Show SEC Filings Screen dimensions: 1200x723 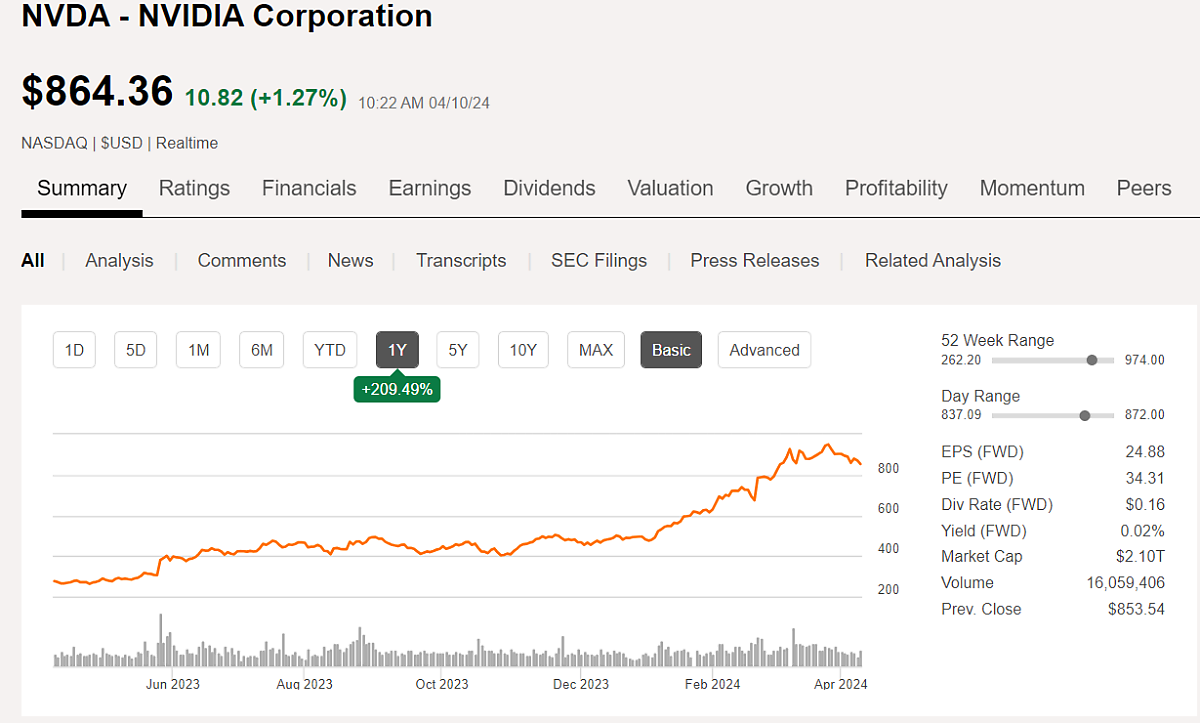pyautogui.click(x=599, y=260)
